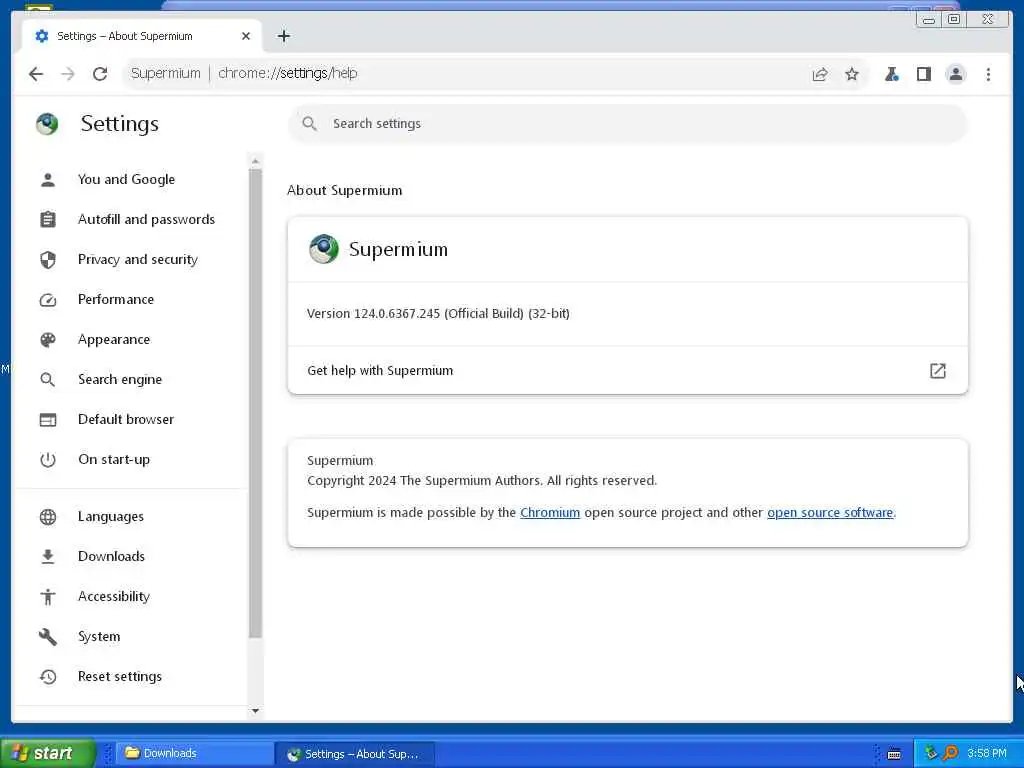Click the speedometer icon for Performance
Image resolution: width=1024 pixels, height=768 pixels.
48,300
